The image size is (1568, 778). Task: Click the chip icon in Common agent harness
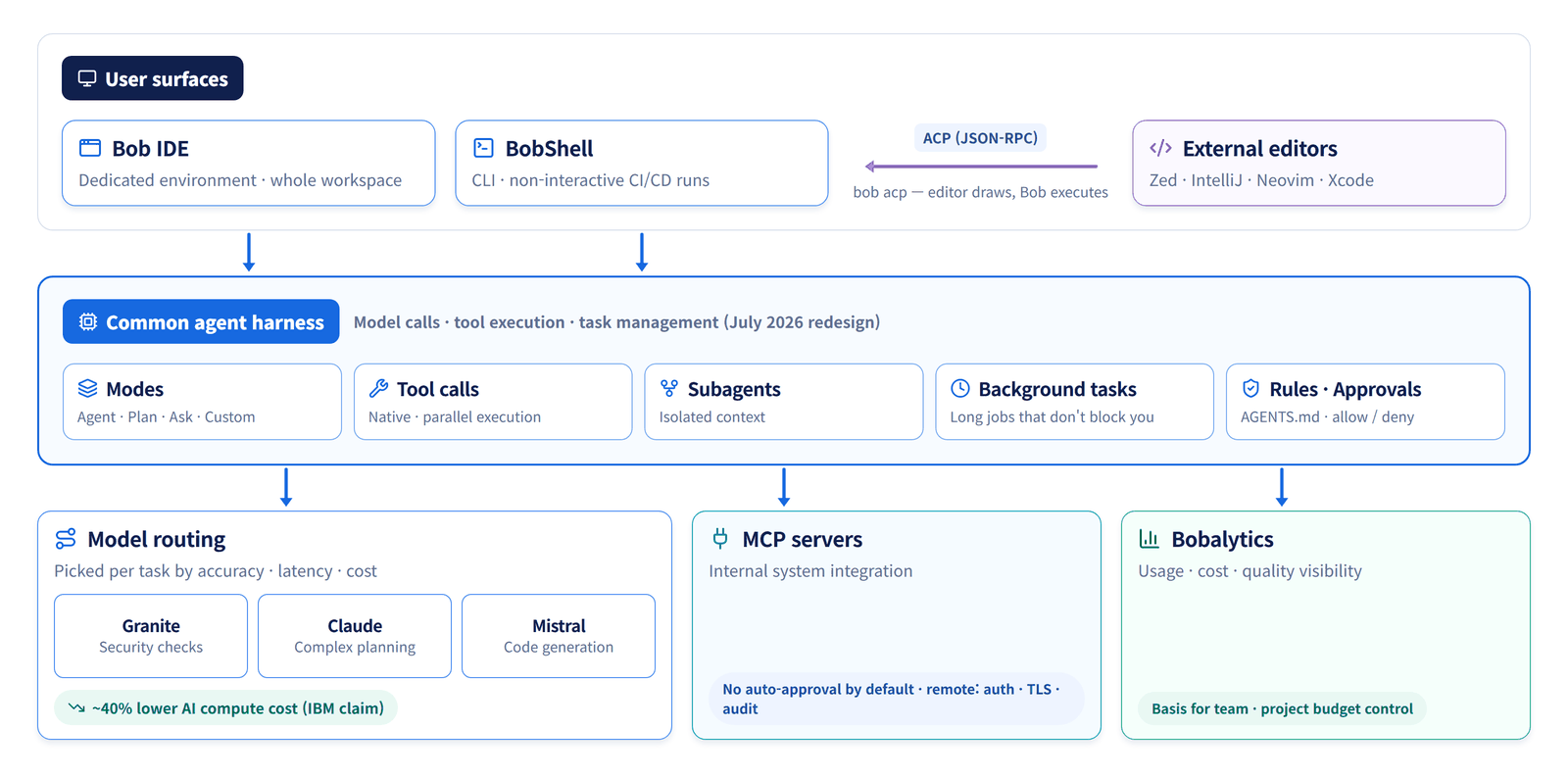pos(88,321)
